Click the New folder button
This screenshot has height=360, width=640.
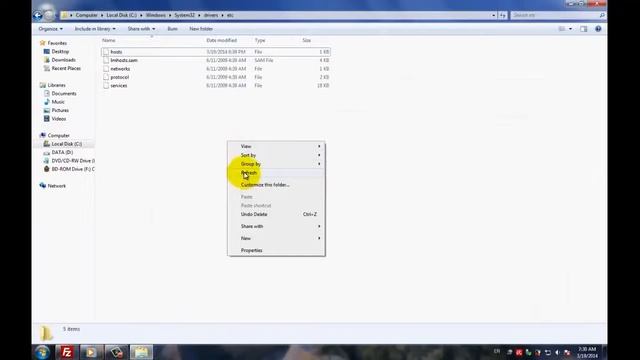(x=201, y=29)
